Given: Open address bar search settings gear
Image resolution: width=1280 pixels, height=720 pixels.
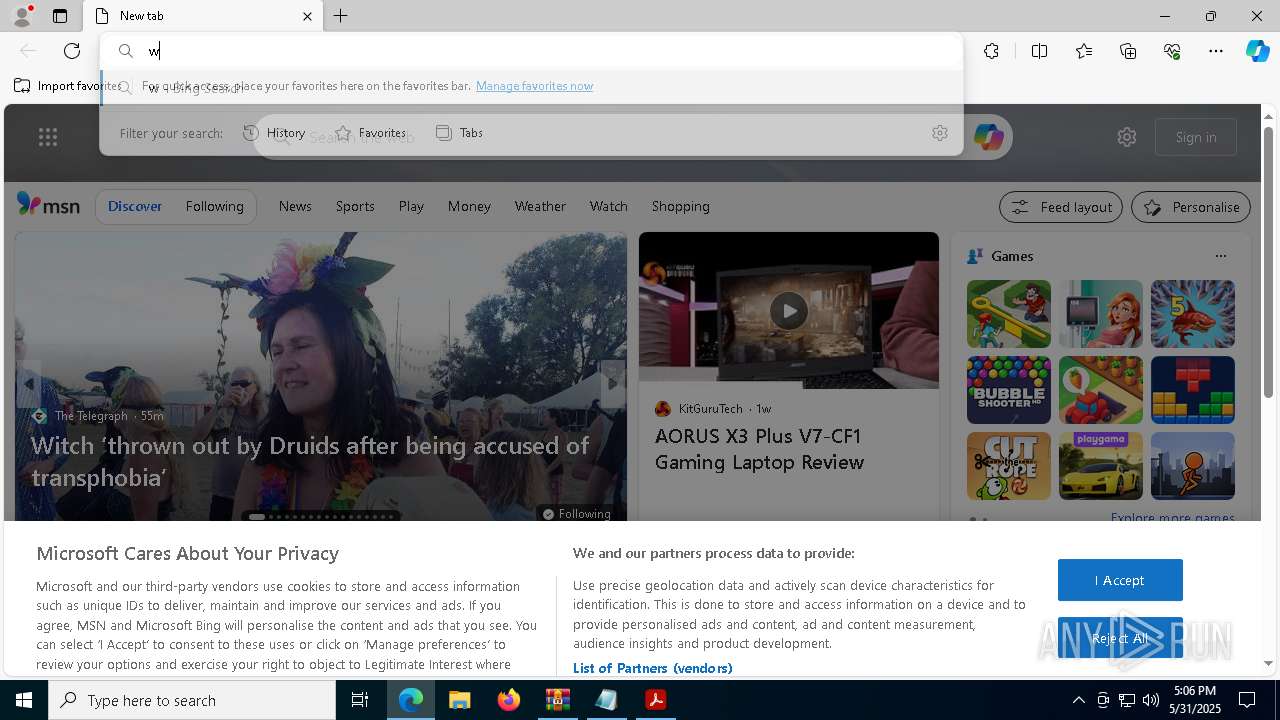Looking at the screenshot, I should (x=940, y=133).
